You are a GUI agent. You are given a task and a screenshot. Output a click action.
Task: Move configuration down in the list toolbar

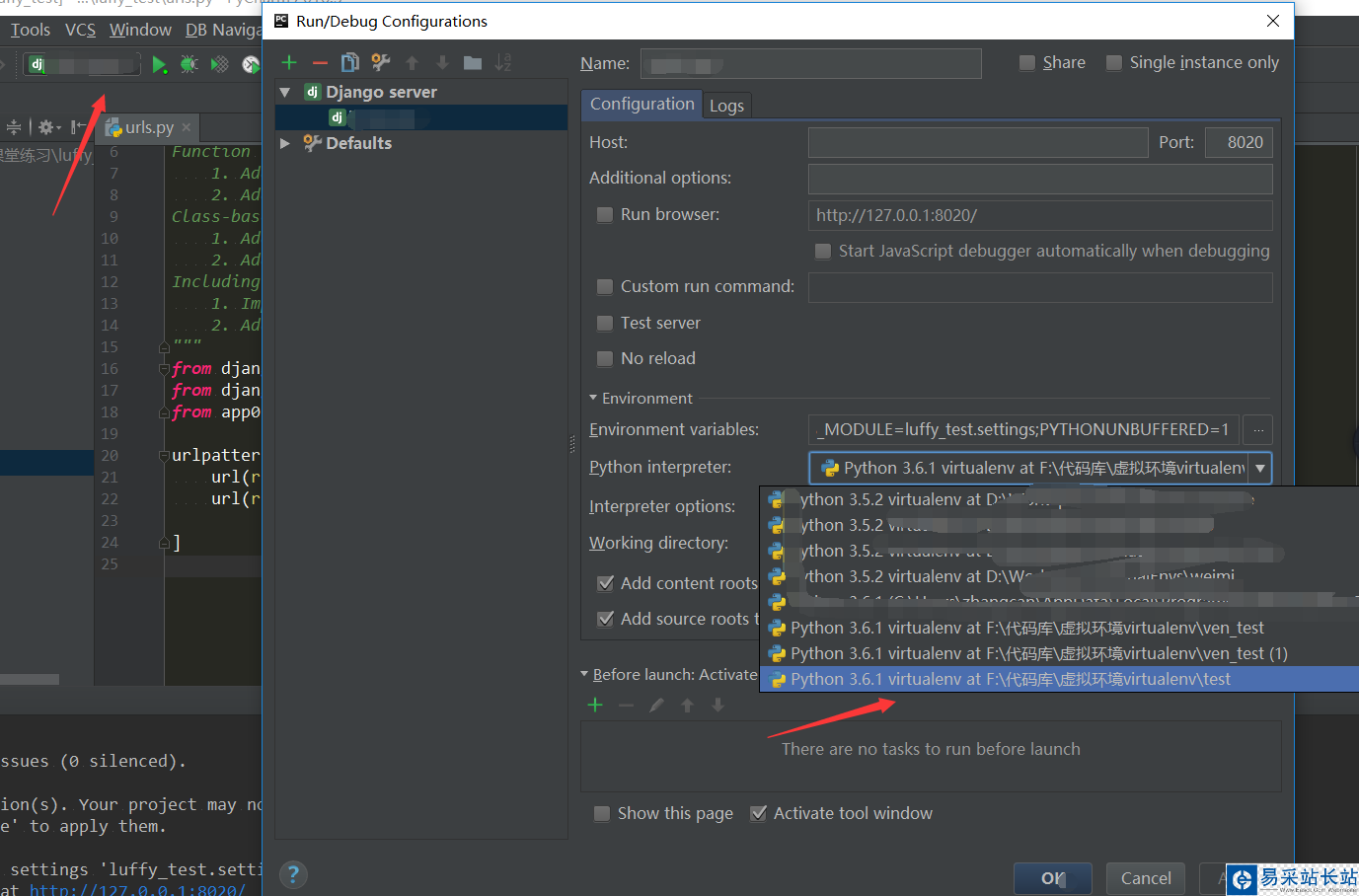[x=442, y=63]
